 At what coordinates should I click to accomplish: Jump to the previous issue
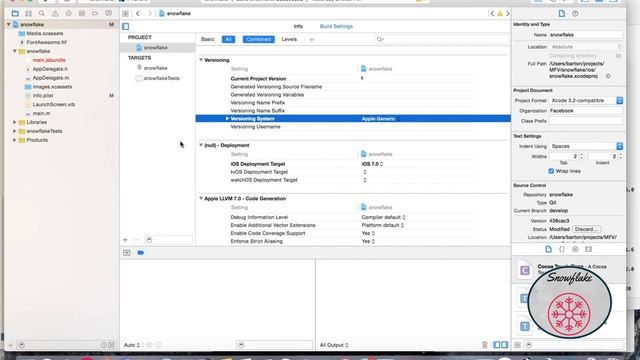tap(492, 13)
